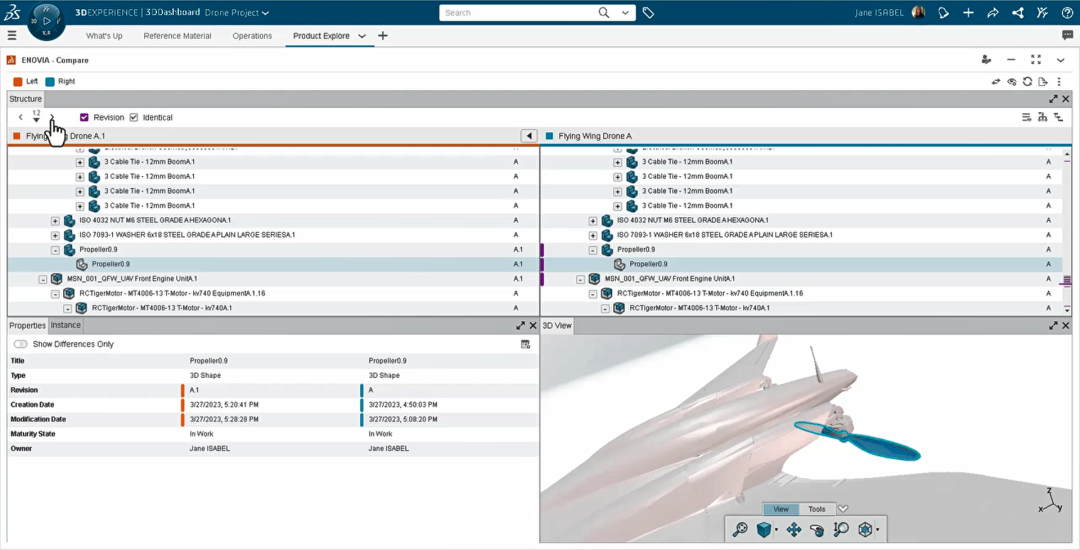
Task: Go to the previous difference arrow
Action: pos(21,118)
